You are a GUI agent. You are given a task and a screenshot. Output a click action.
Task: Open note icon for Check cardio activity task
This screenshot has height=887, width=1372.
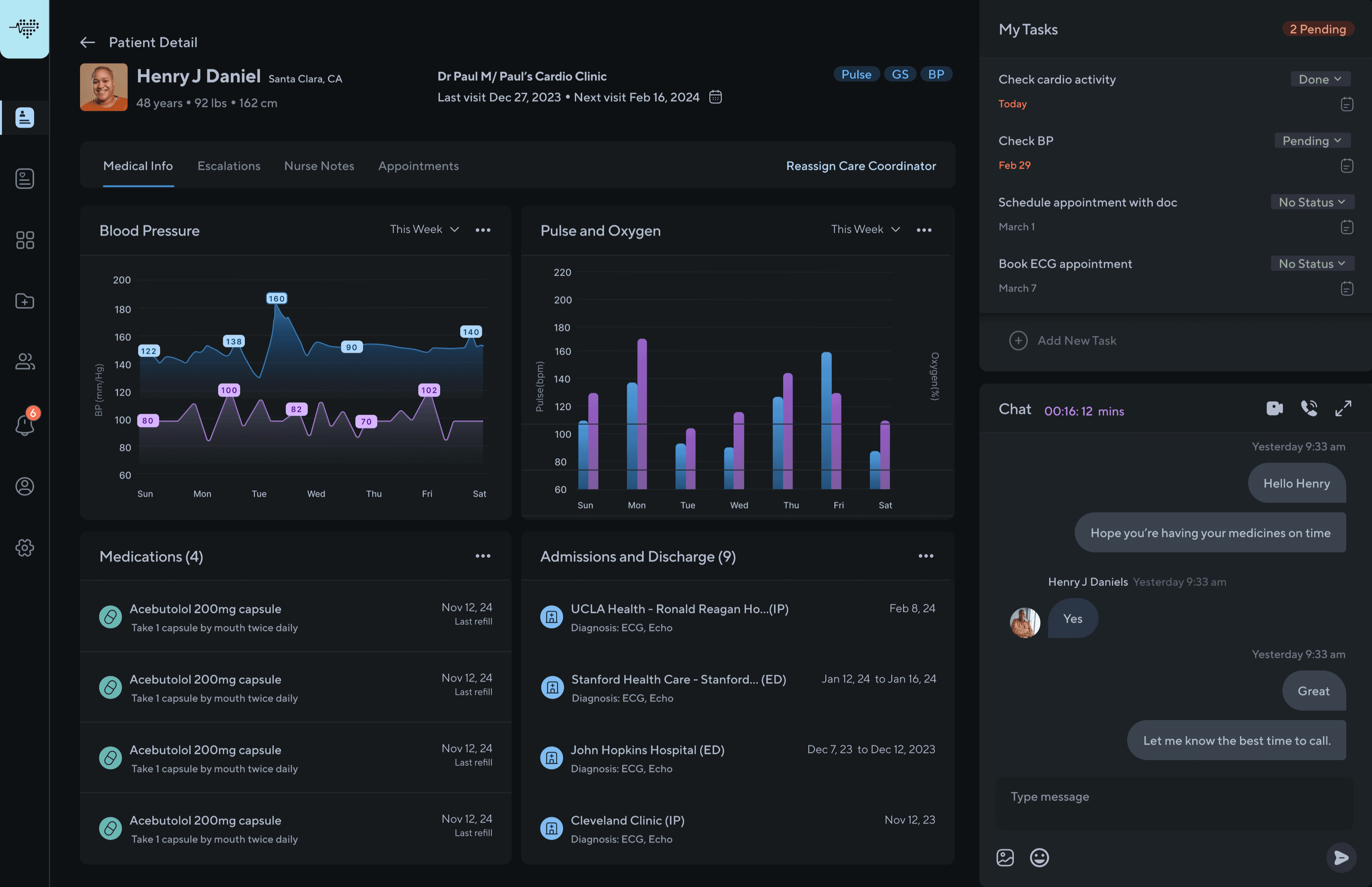(1347, 104)
